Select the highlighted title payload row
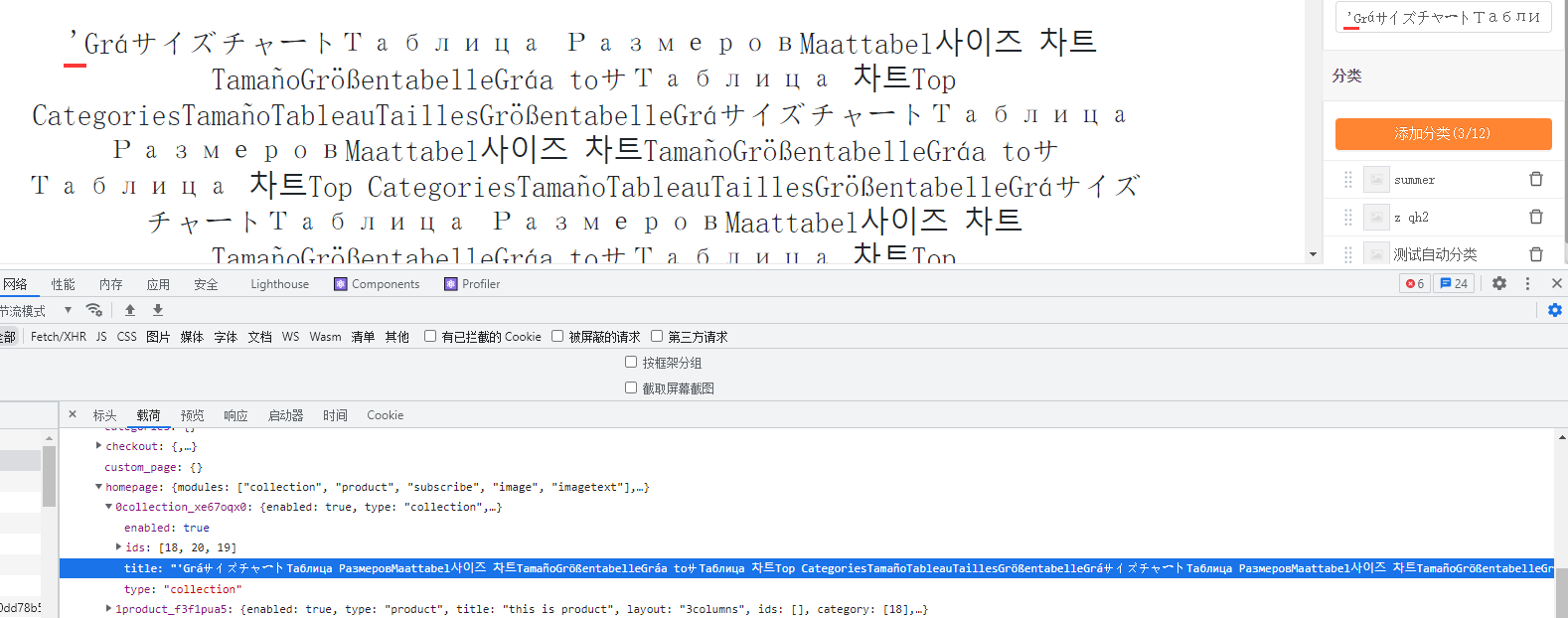The height and width of the screenshot is (618, 1568). 807,568
